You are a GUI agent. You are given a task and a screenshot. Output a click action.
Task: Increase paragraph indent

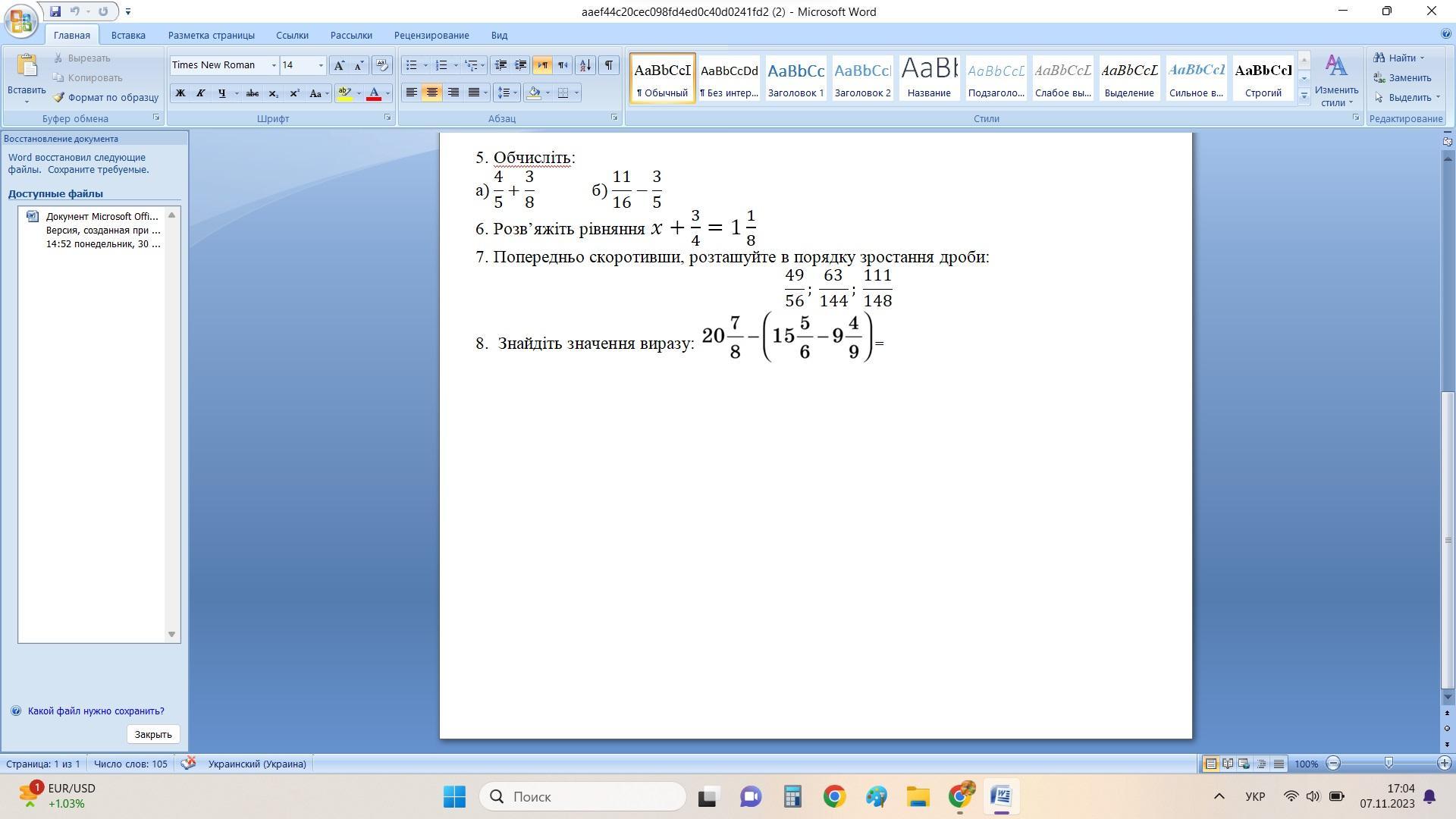click(521, 65)
